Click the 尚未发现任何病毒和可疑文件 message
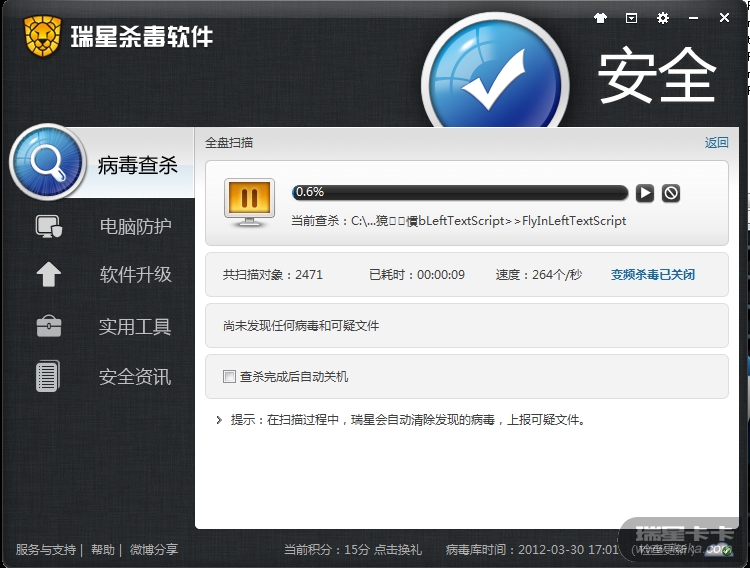 [301, 326]
